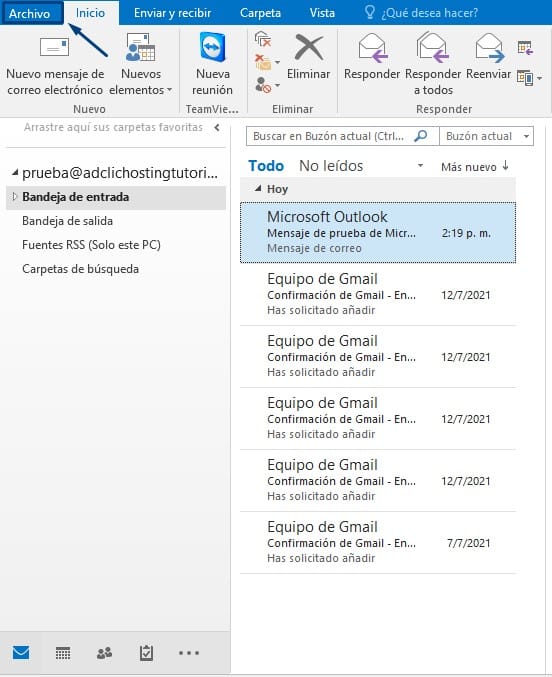Open the Archivo menu

click(32, 13)
